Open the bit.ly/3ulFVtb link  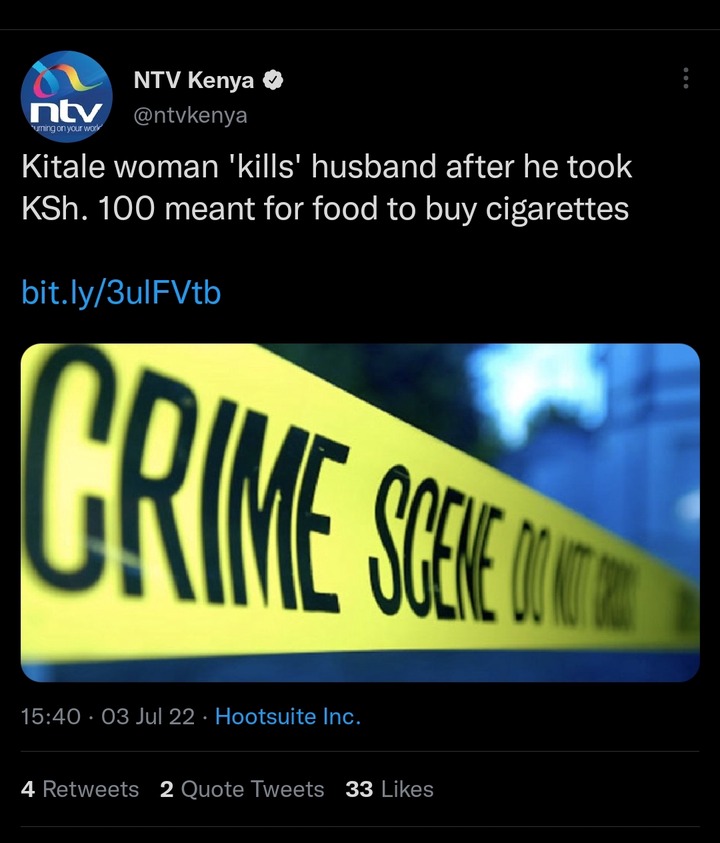(121, 293)
